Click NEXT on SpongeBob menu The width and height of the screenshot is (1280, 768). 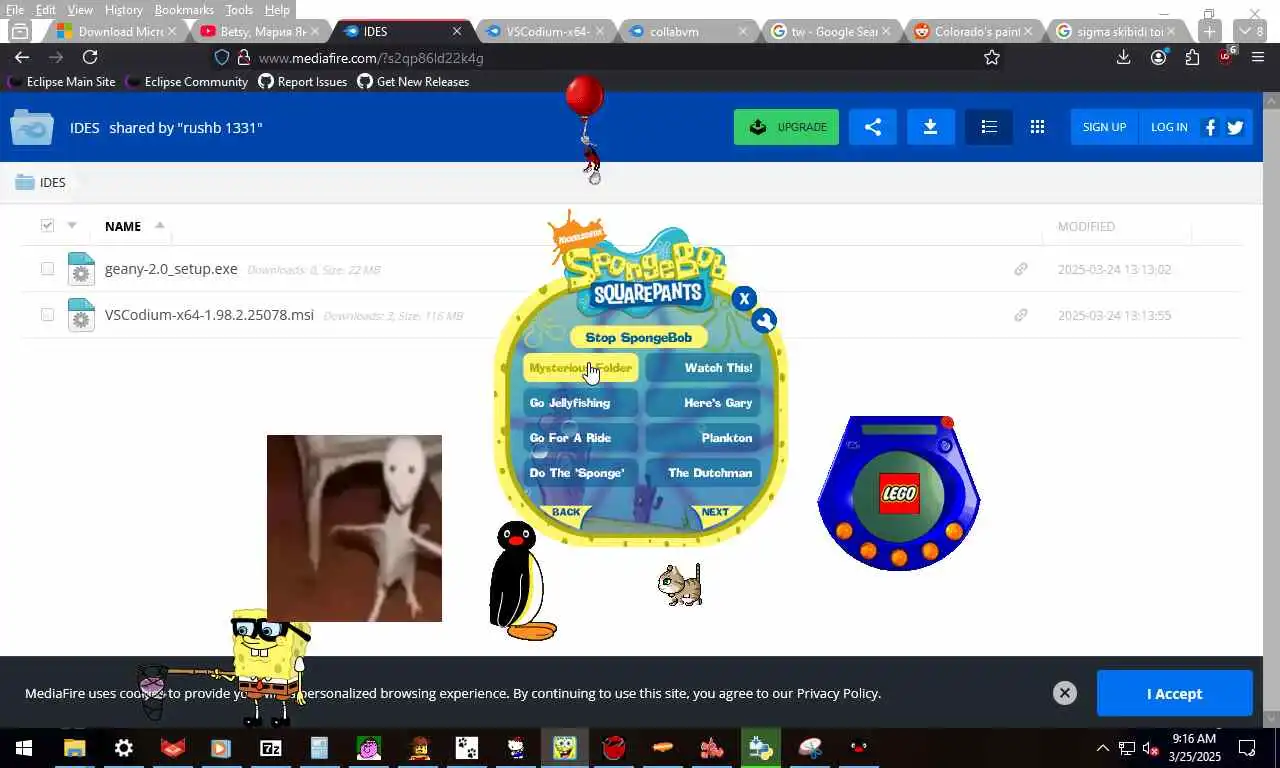pyautogui.click(x=715, y=512)
